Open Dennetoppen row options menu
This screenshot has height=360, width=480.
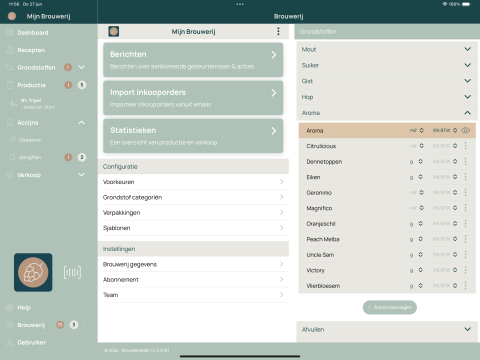[465, 161]
